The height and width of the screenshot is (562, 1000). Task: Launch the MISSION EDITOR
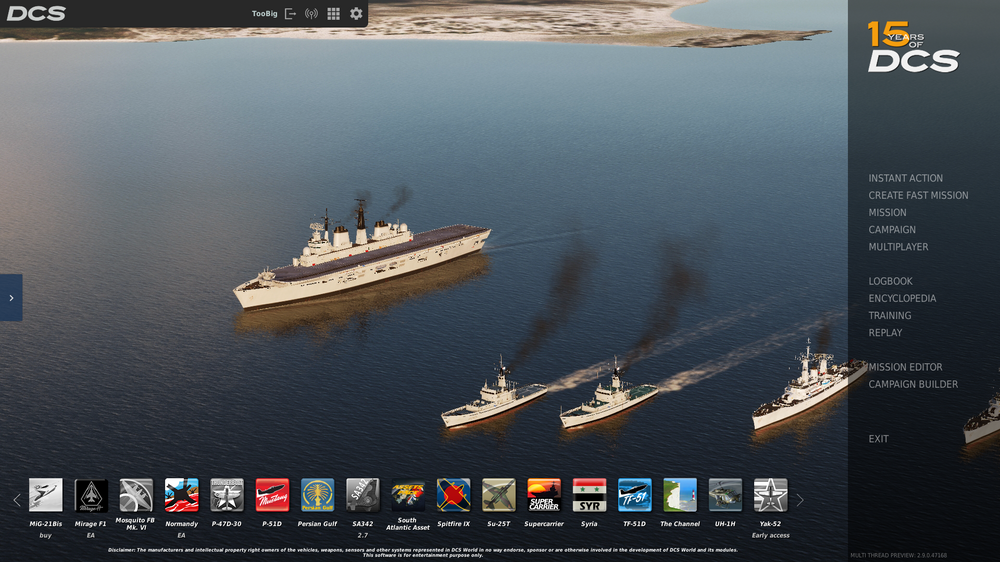click(905, 367)
